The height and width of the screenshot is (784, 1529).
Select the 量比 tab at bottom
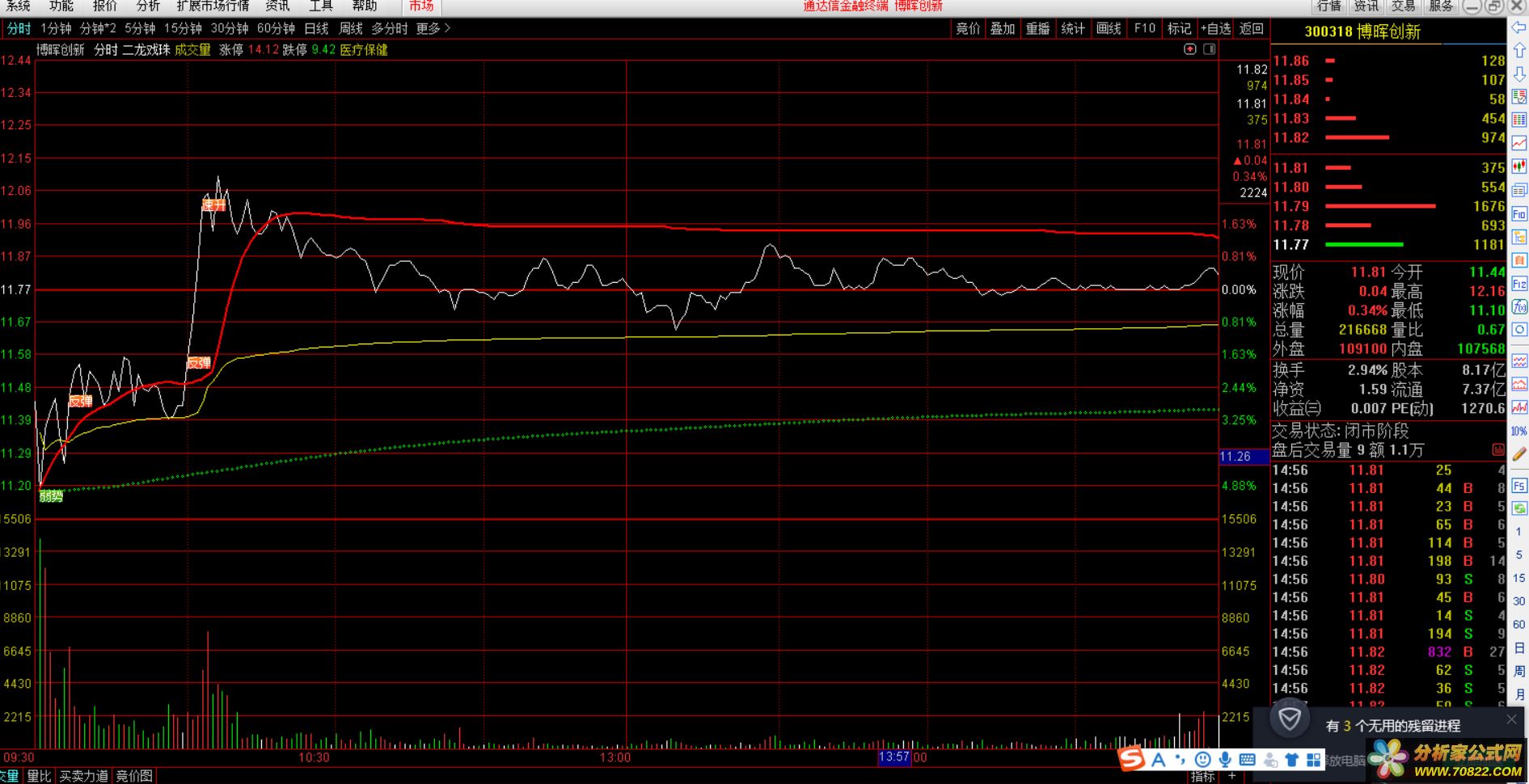(x=39, y=776)
